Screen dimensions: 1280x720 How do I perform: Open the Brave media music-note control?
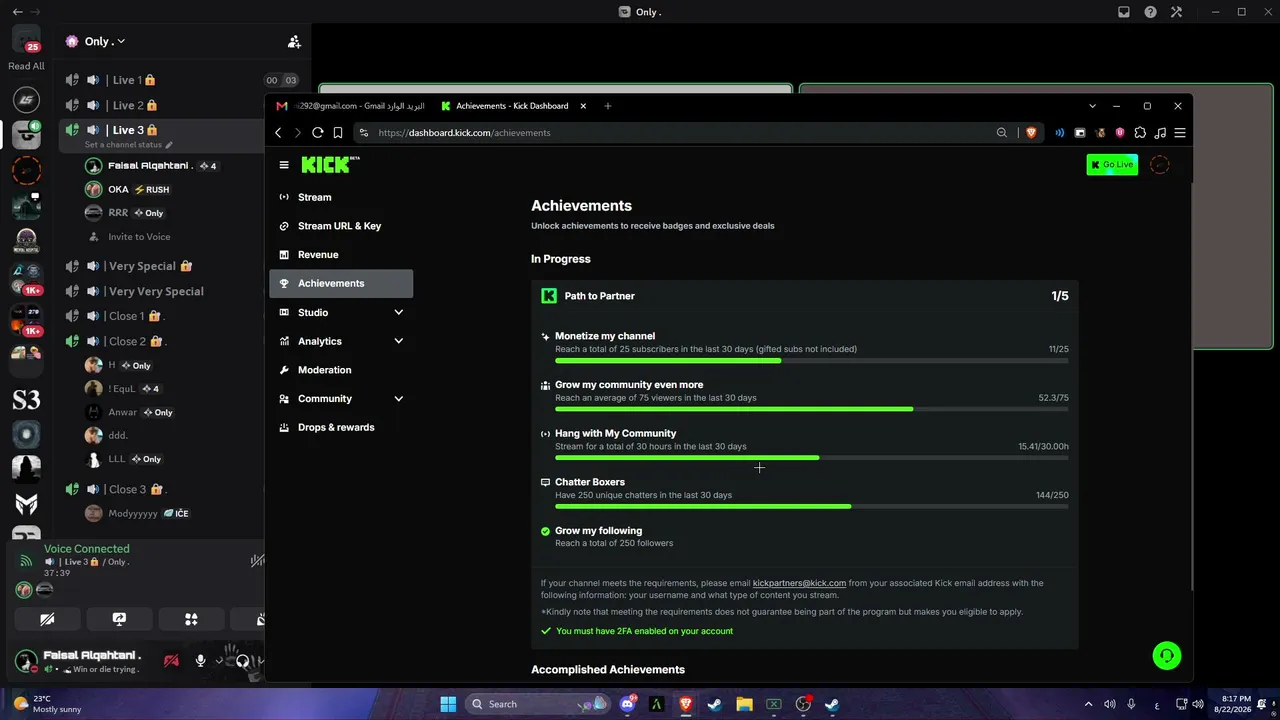pos(1160,132)
